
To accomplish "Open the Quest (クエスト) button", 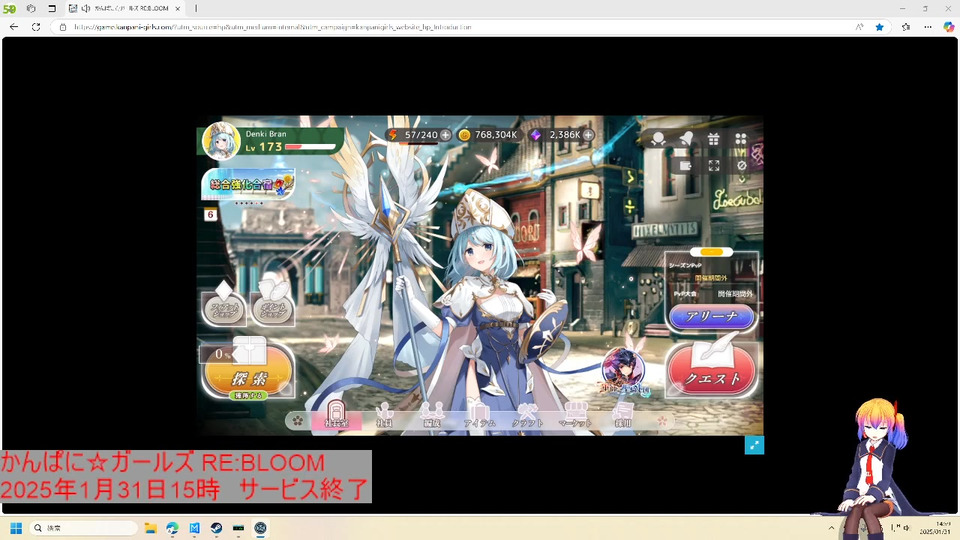I will [x=712, y=372].
